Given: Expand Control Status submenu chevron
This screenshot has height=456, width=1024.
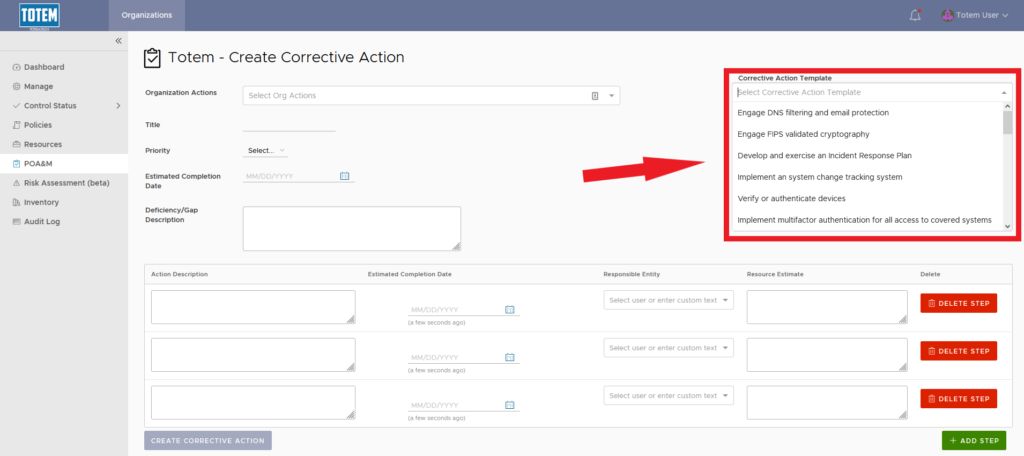Looking at the screenshot, I should (118, 106).
